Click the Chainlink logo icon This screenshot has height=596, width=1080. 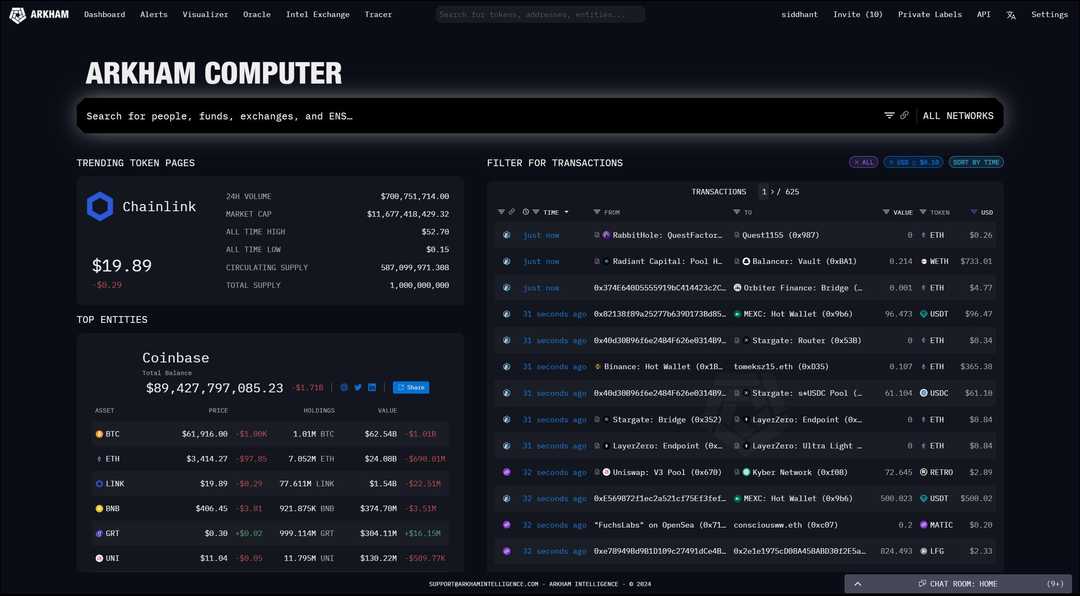[100, 206]
